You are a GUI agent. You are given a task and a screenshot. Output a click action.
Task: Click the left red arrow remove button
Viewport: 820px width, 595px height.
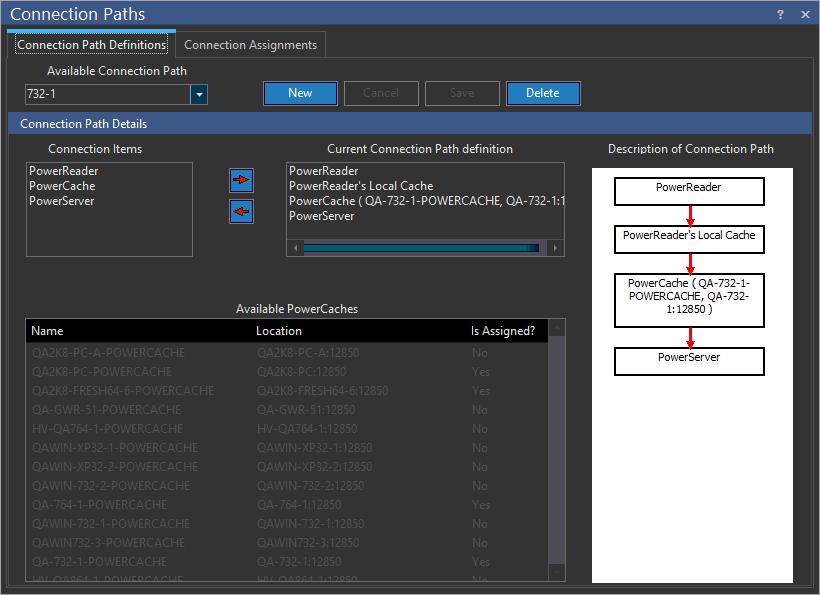click(241, 211)
